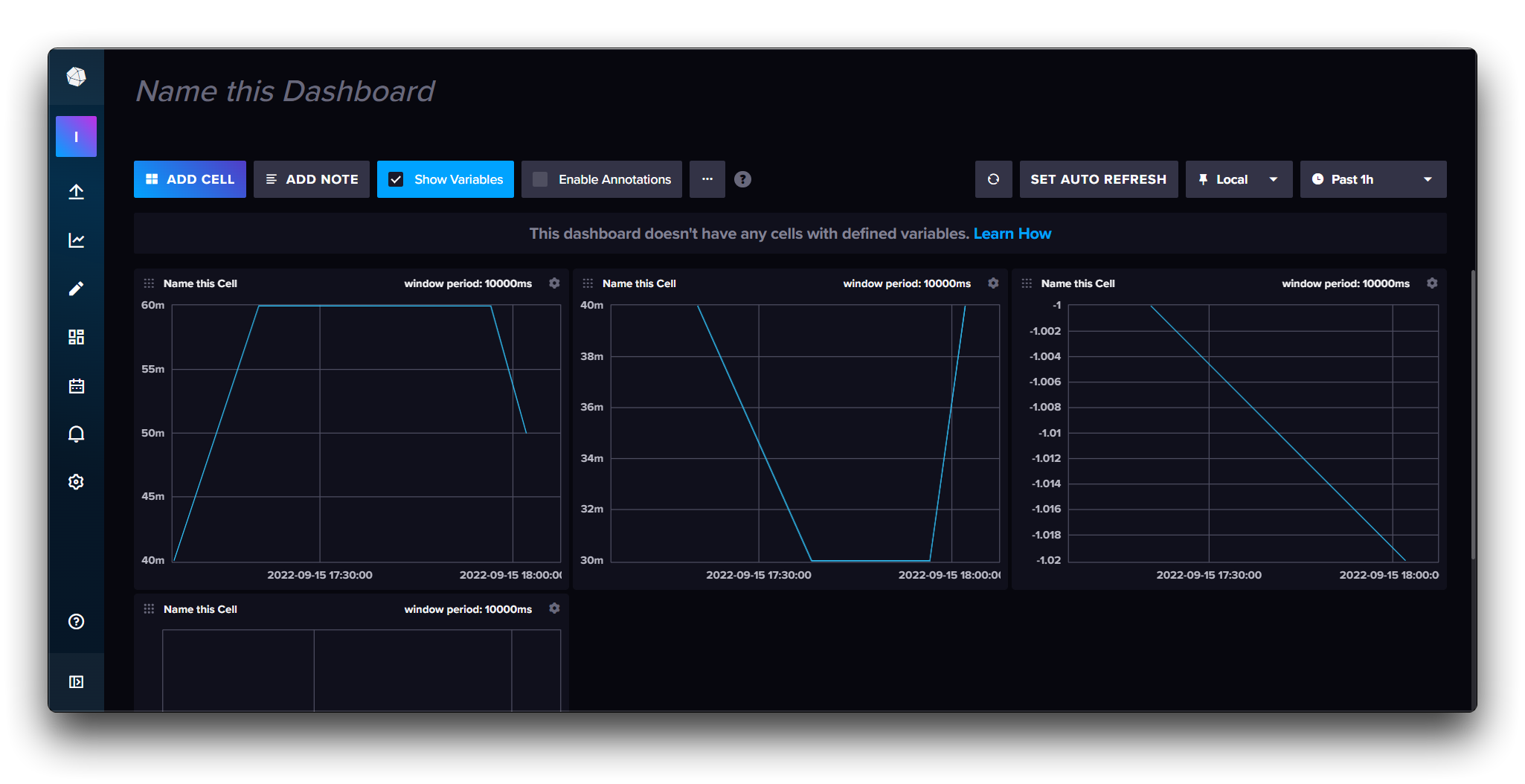The width and height of the screenshot is (1525, 784).
Task: Click 'window period: 10000ms' in first cell
Action: coord(468,283)
